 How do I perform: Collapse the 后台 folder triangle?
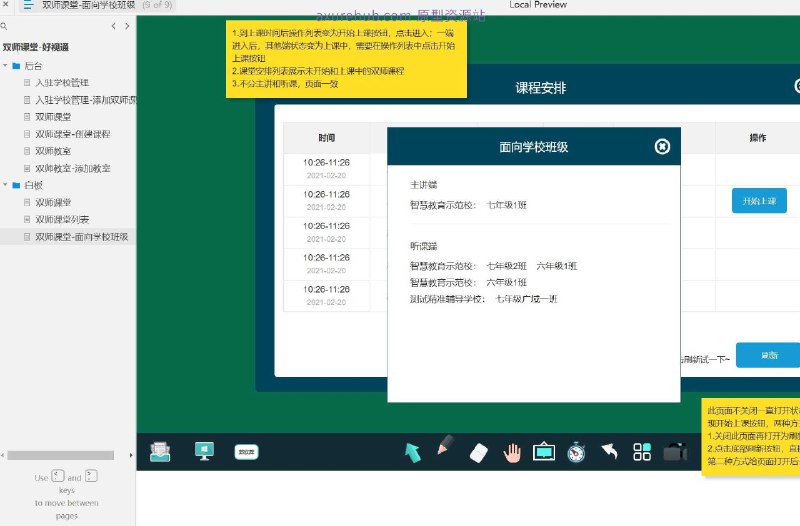[x=5, y=65]
